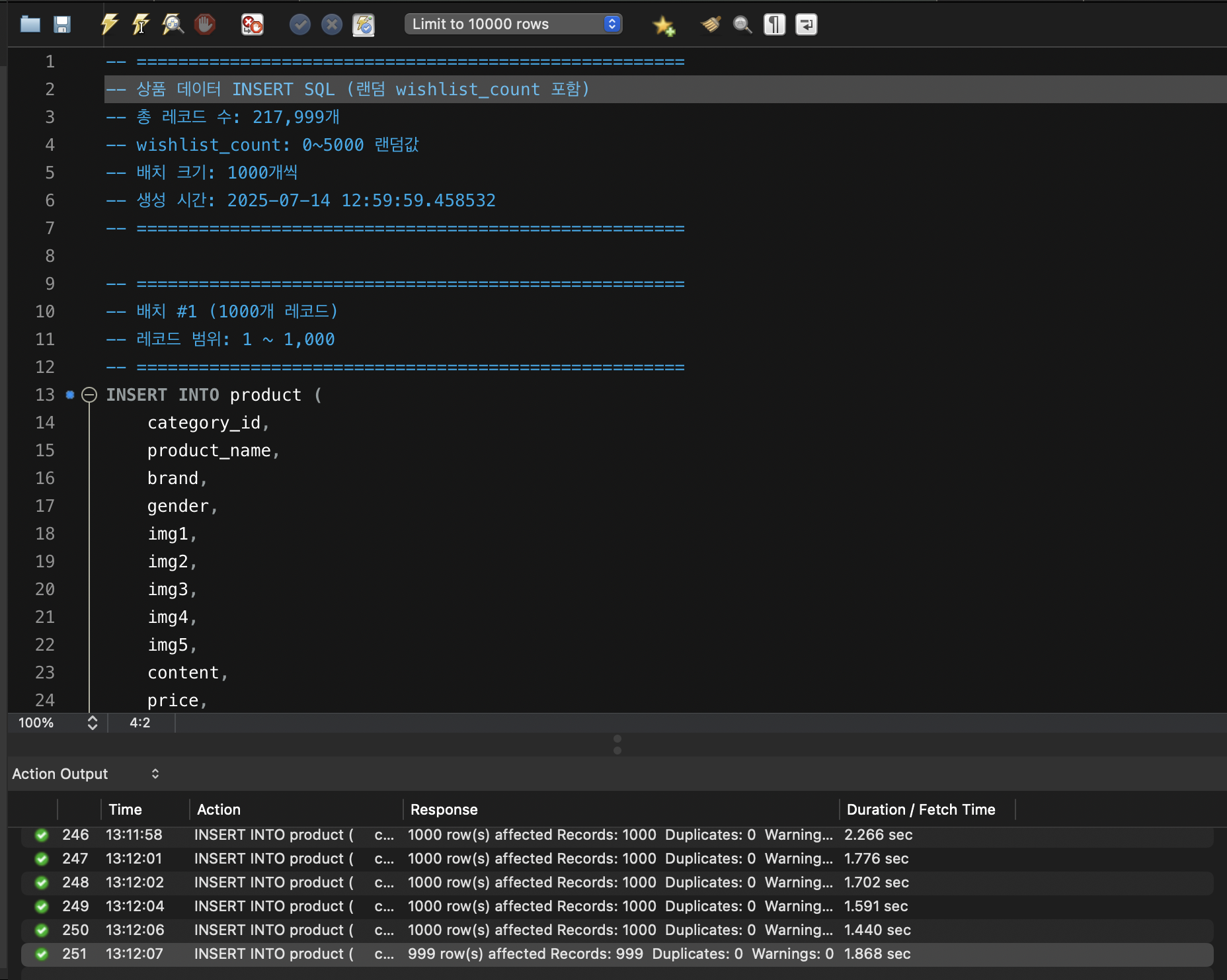Toggle continue-on-error skull icon
Image resolution: width=1227 pixels, height=980 pixels.
tap(253, 25)
